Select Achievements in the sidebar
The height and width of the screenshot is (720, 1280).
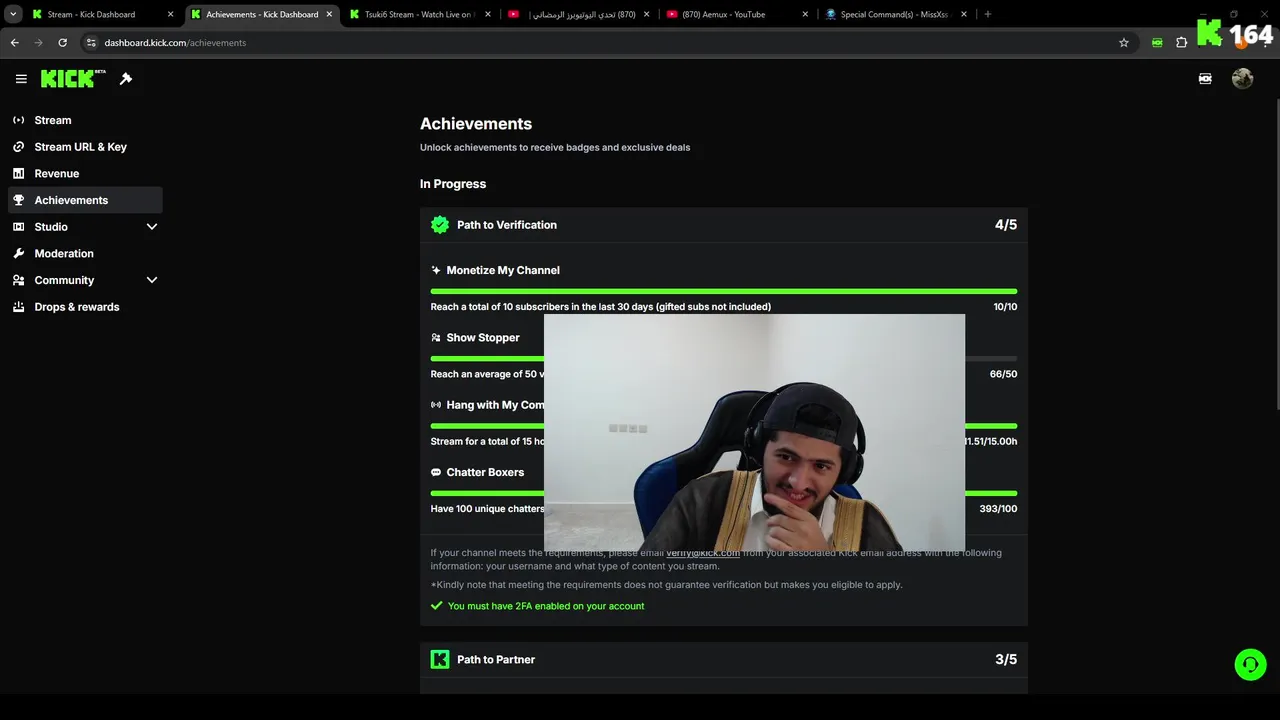(85, 200)
